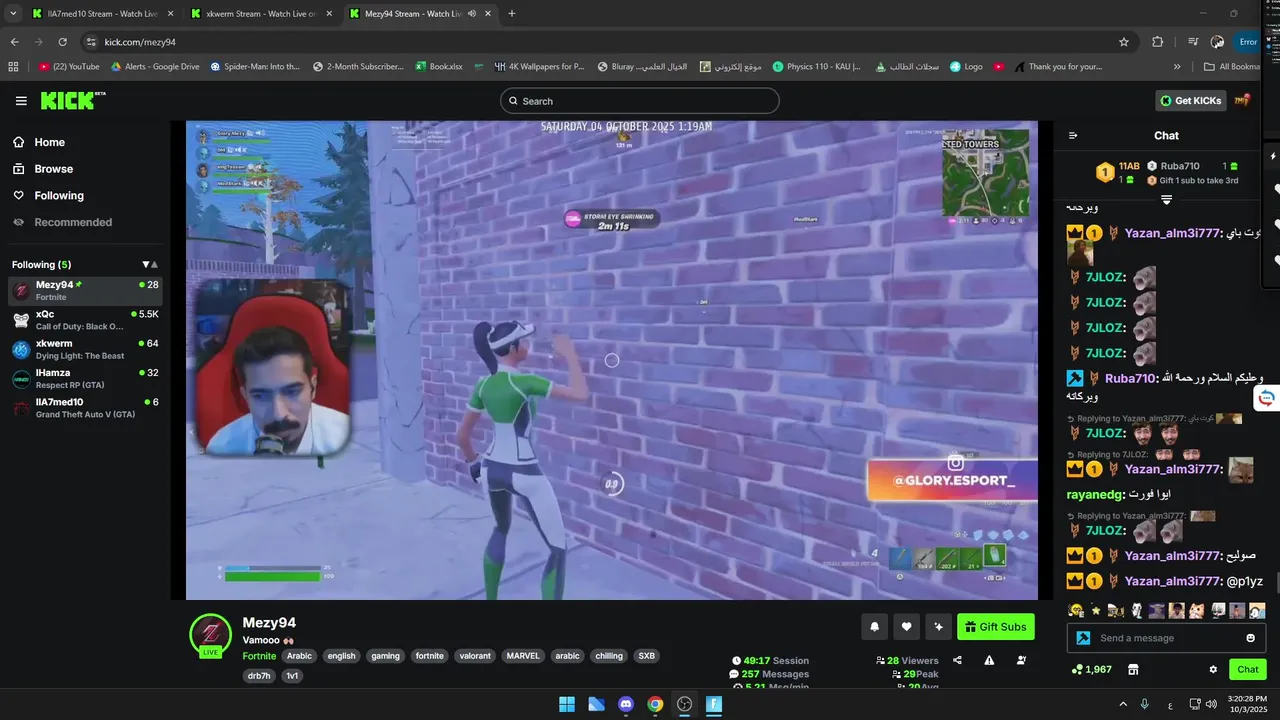The width and height of the screenshot is (1280, 720).
Task: Open the chat identity badge icon
Action: 1083,638
